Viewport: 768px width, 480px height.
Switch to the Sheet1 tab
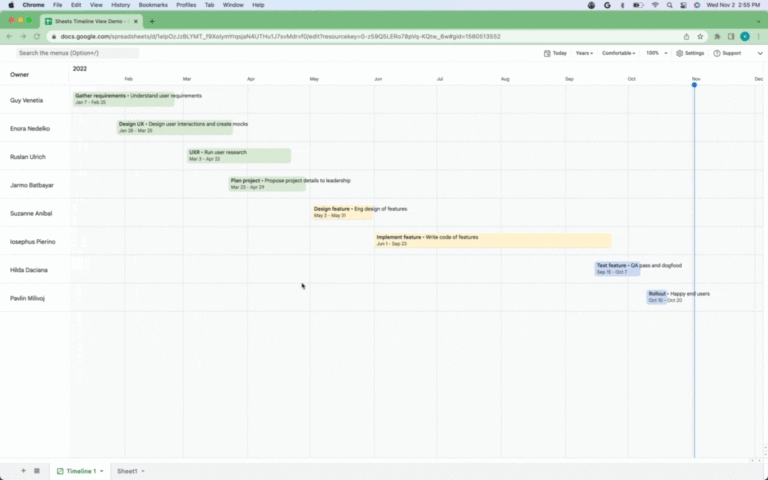pos(127,471)
